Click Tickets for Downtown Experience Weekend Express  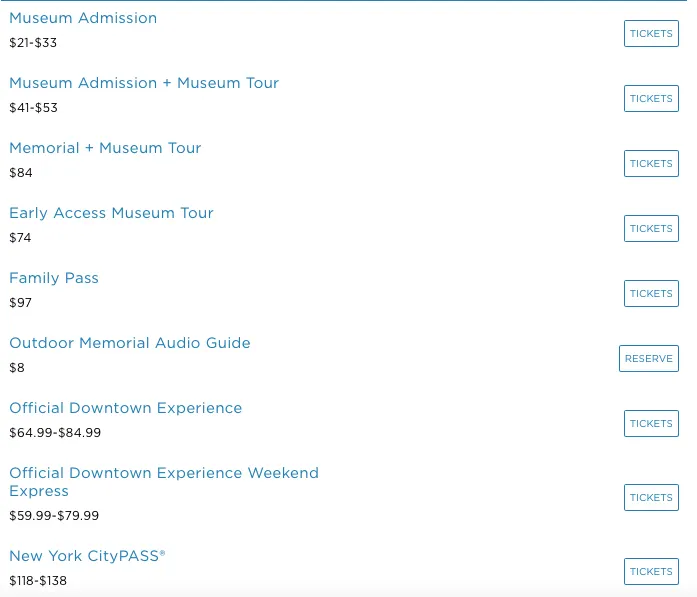[651, 497]
